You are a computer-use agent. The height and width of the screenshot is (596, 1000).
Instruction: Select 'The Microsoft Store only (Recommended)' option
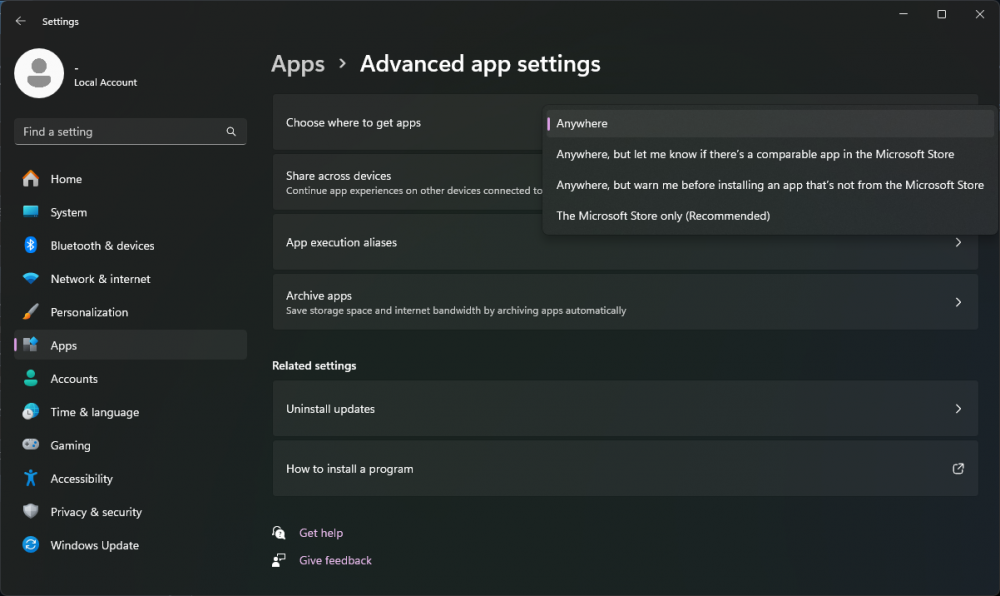(x=663, y=216)
